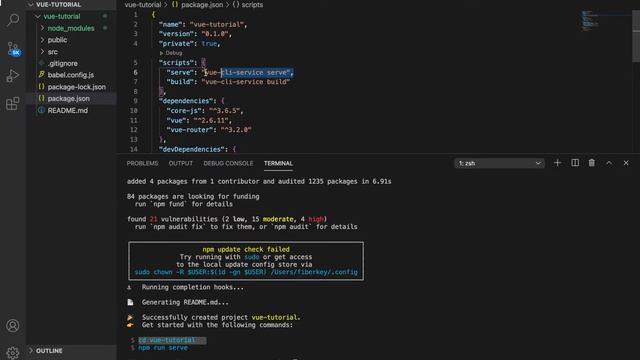Open the Manage gear icon
Viewport: 640px width, 360px height.
(x=13, y=352)
